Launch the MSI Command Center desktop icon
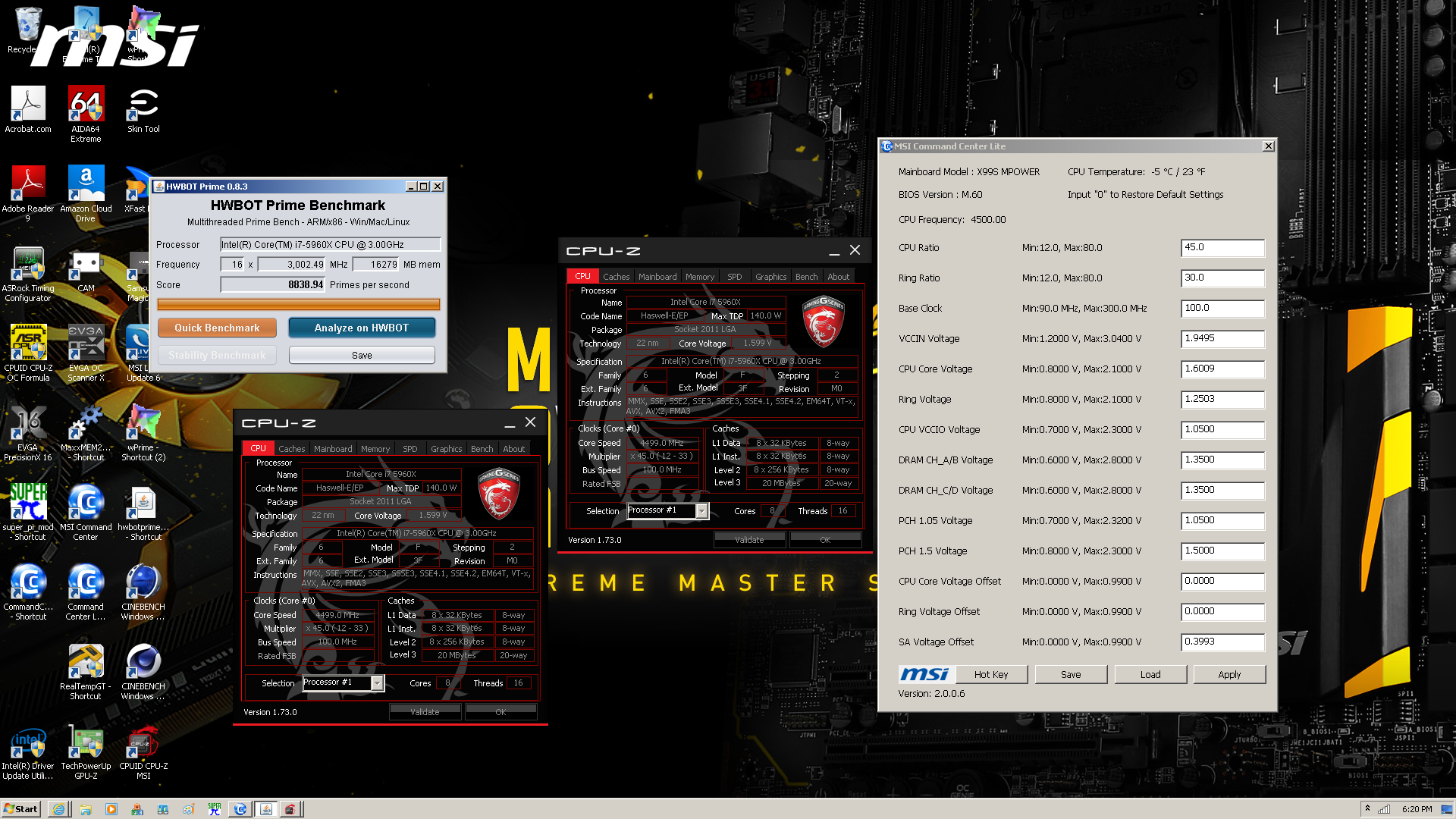Image resolution: width=1456 pixels, height=819 pixels. 86,512
